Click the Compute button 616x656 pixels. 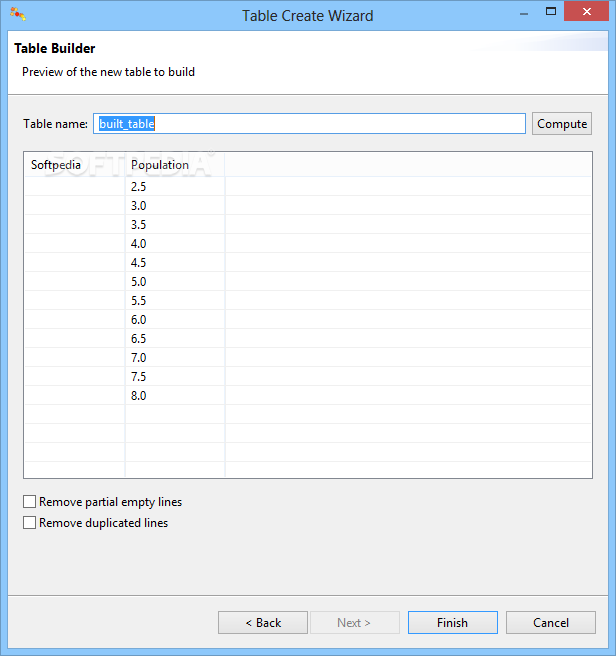(562, 124)
